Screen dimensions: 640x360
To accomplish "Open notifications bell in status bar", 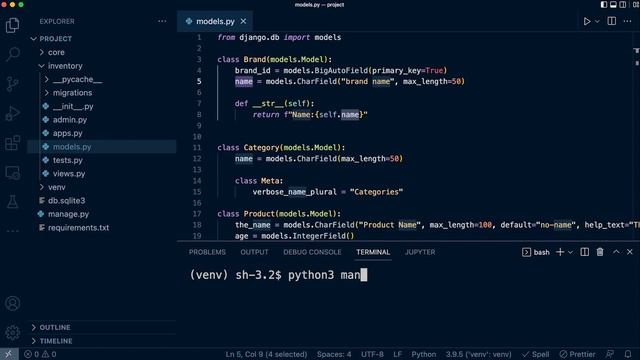I will coord(628,354).
